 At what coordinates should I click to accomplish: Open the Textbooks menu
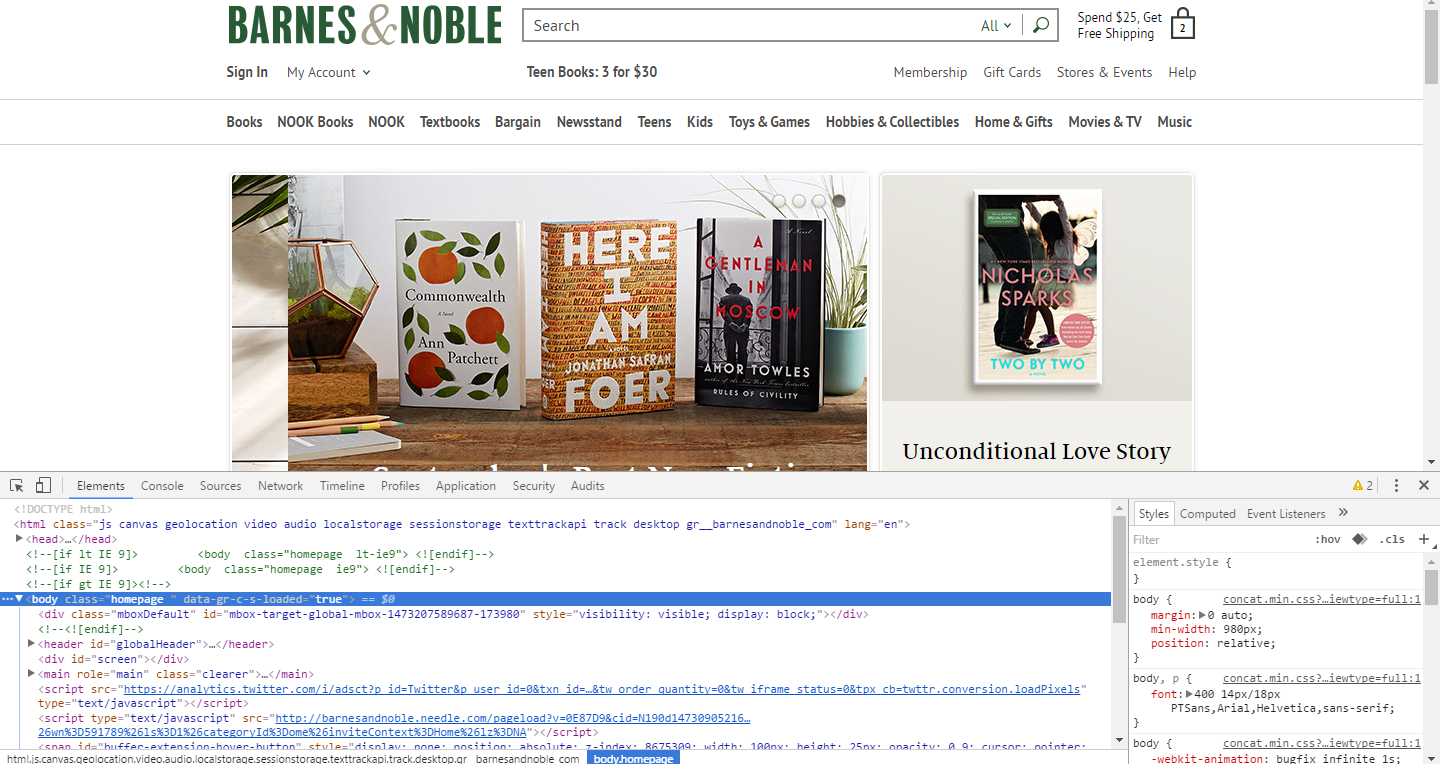pos(450,122)
